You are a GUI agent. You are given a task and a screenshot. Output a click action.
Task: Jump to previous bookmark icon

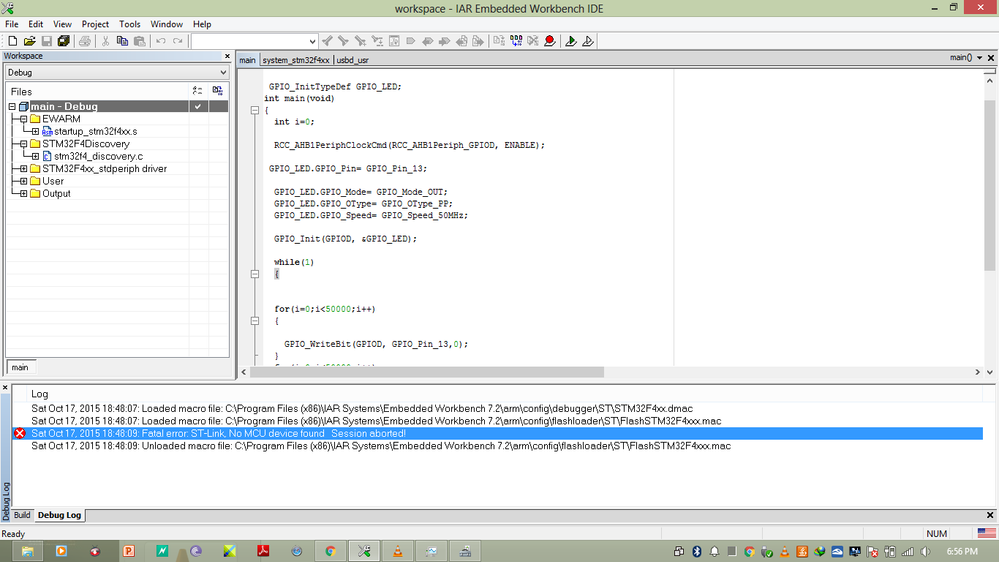click(x=428, y=41)
